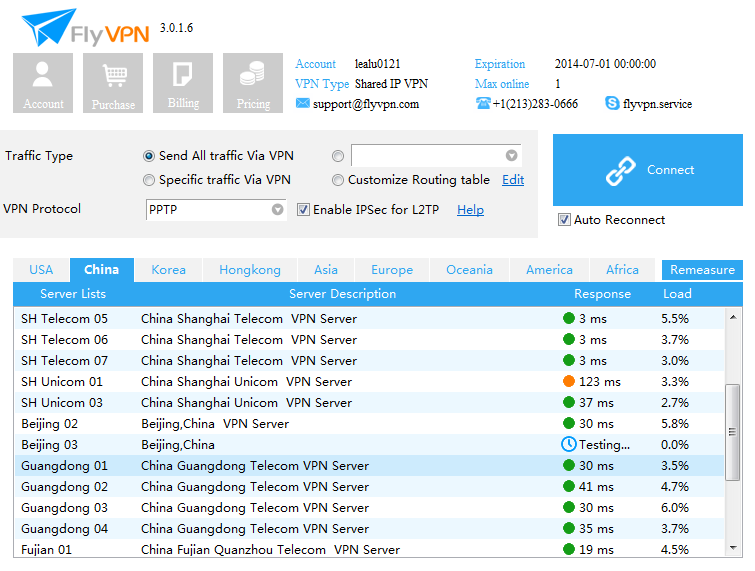
Task: Sort by Server Description column header
Action: (342, 294)
